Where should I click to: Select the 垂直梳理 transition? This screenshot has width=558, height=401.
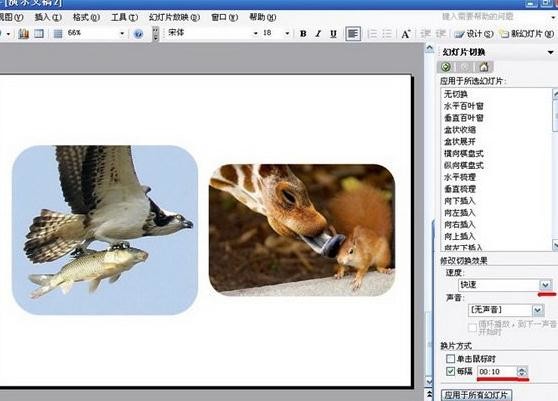pos(460,189)
